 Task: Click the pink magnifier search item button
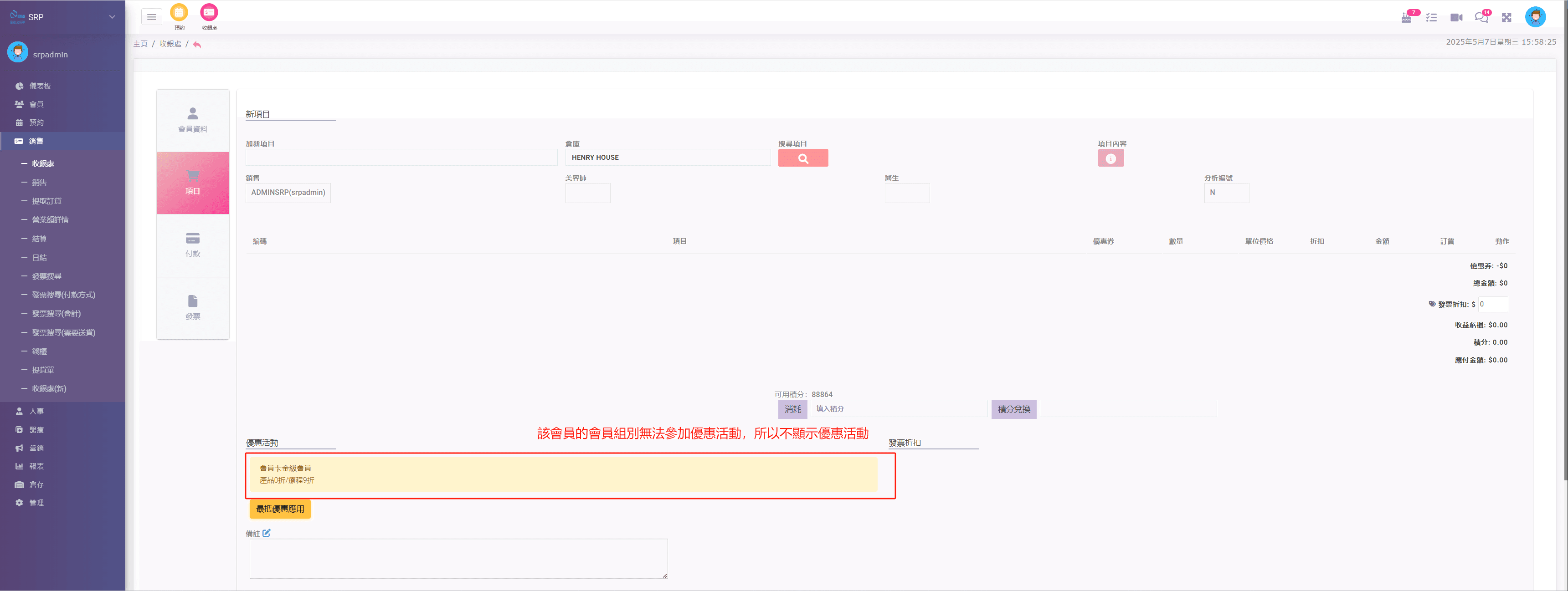[803, 158]
